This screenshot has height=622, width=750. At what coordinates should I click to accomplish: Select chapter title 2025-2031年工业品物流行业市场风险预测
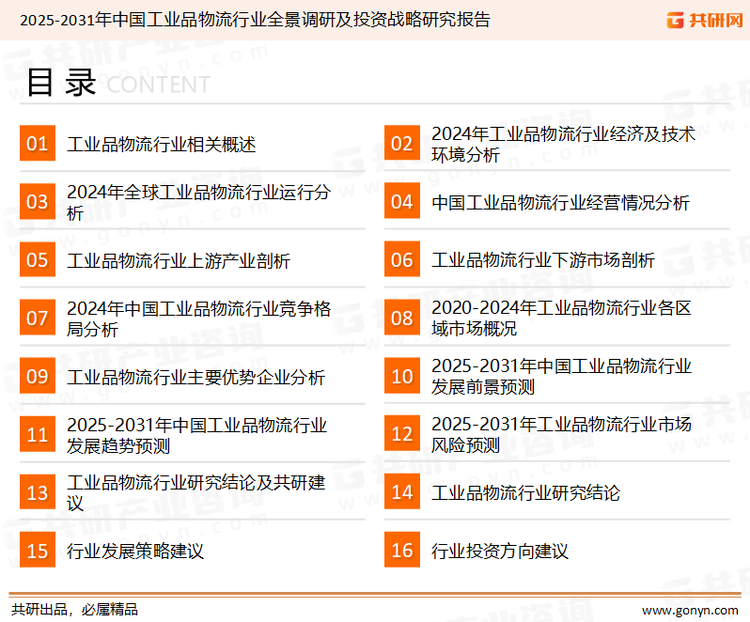point(561,434)
